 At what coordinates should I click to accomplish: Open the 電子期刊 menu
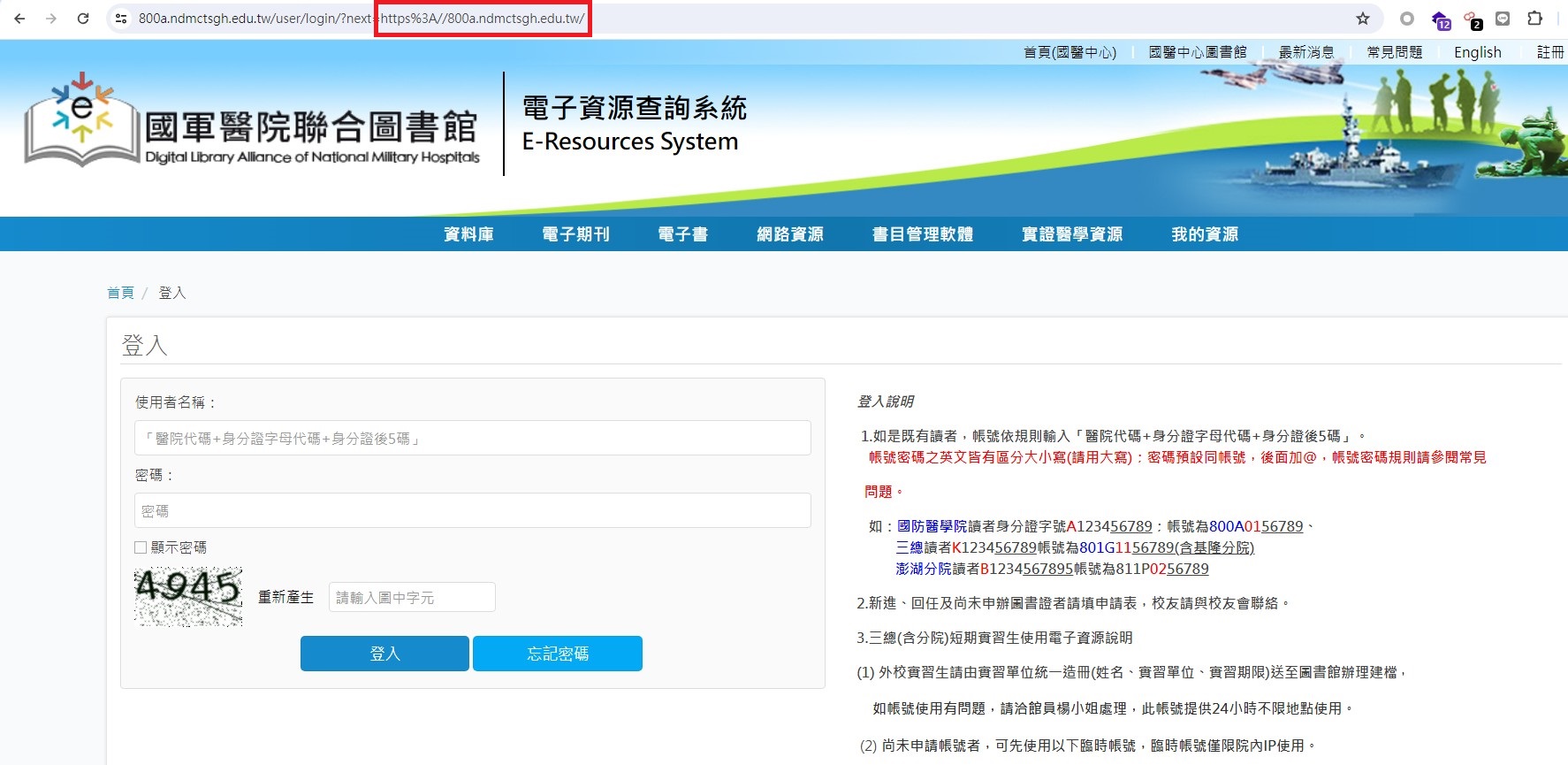click(x=575, y=234)
